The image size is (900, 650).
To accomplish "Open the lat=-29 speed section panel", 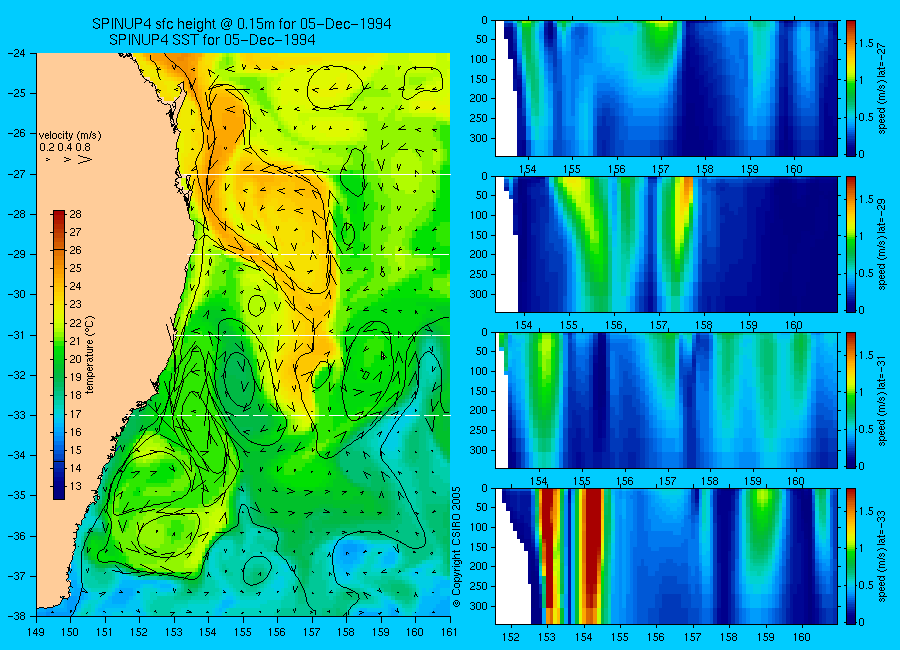I will pos(666,244).
